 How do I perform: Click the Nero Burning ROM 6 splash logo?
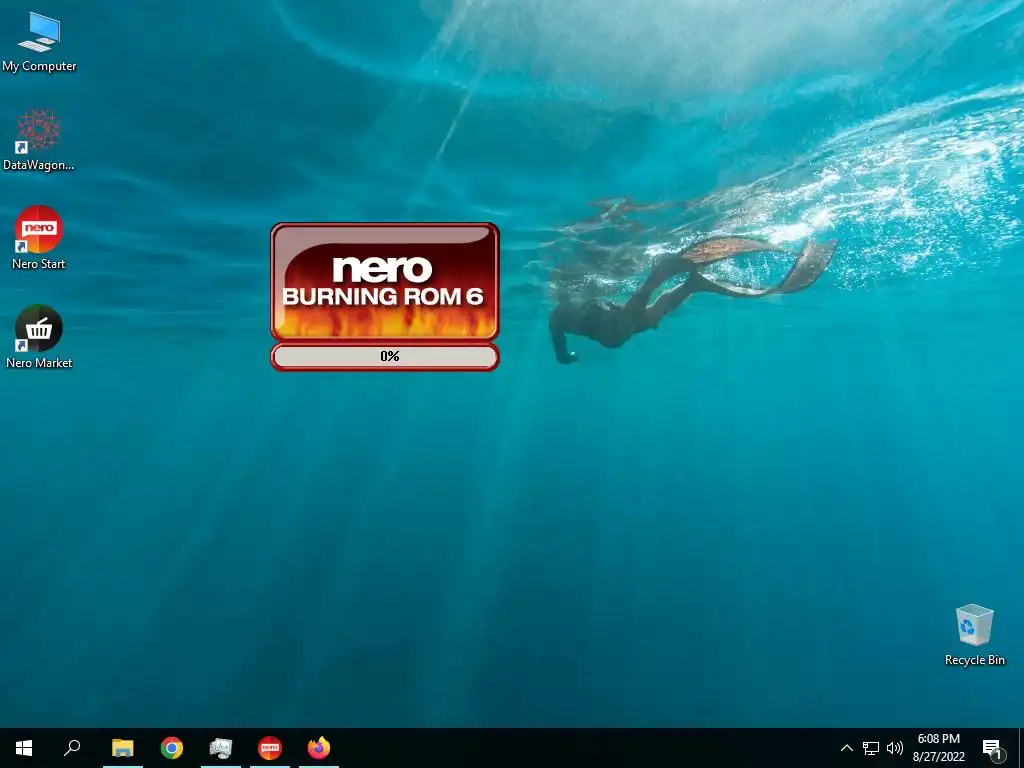pyautogui.click(x=385, y=281)
